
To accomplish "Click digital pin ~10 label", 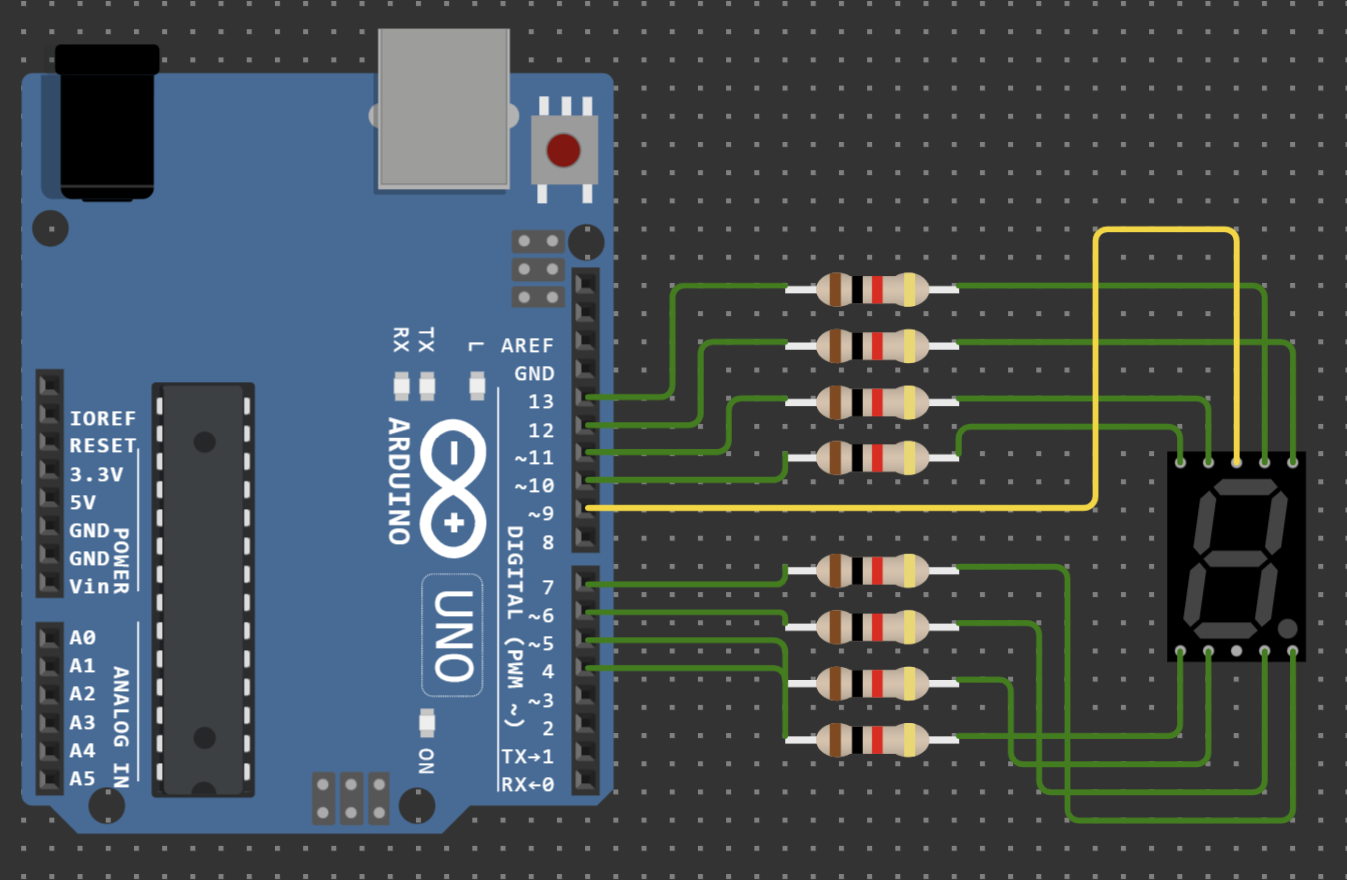I will coord(534,486).
